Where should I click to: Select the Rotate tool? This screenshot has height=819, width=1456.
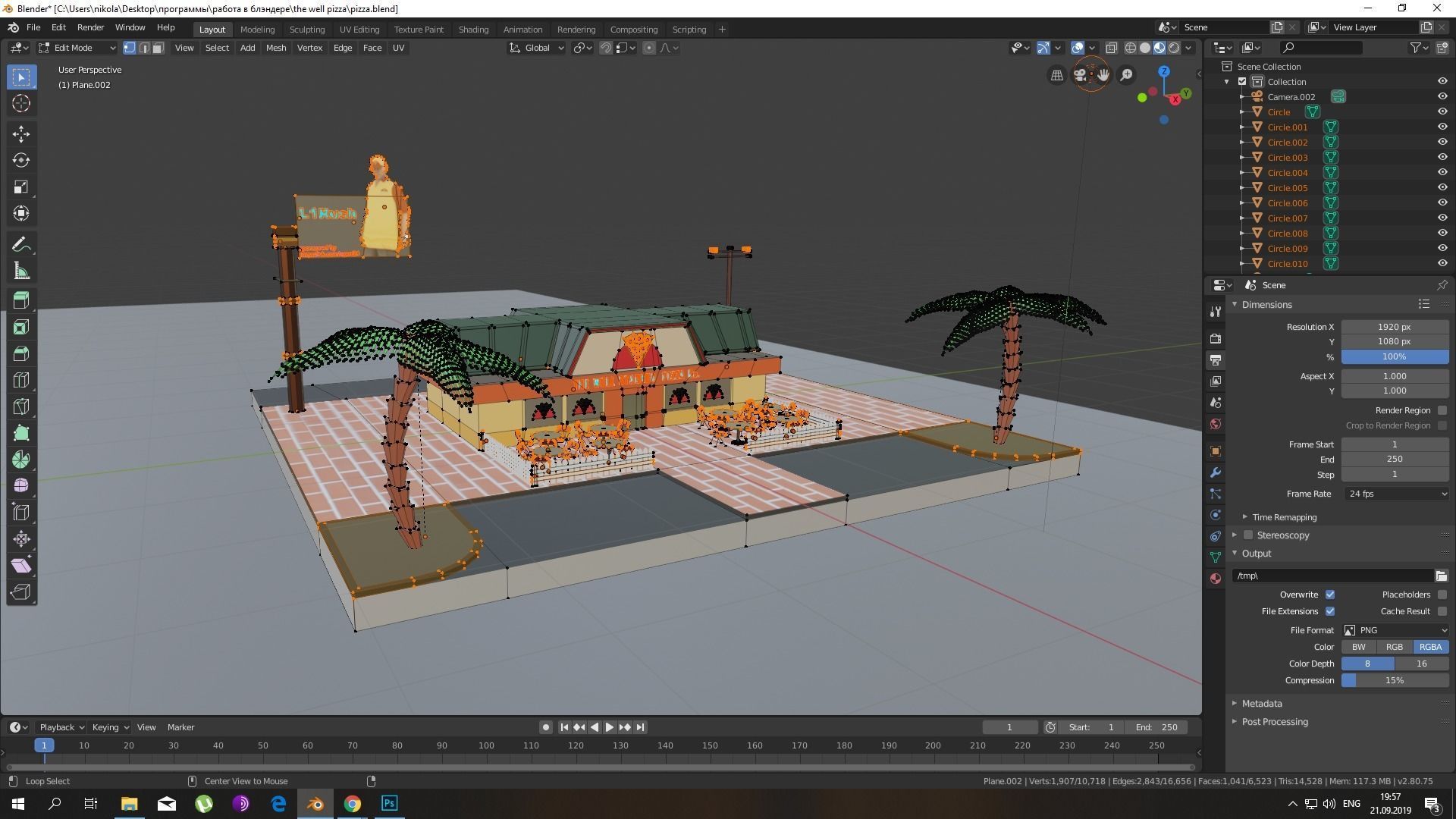pos(21,160)
